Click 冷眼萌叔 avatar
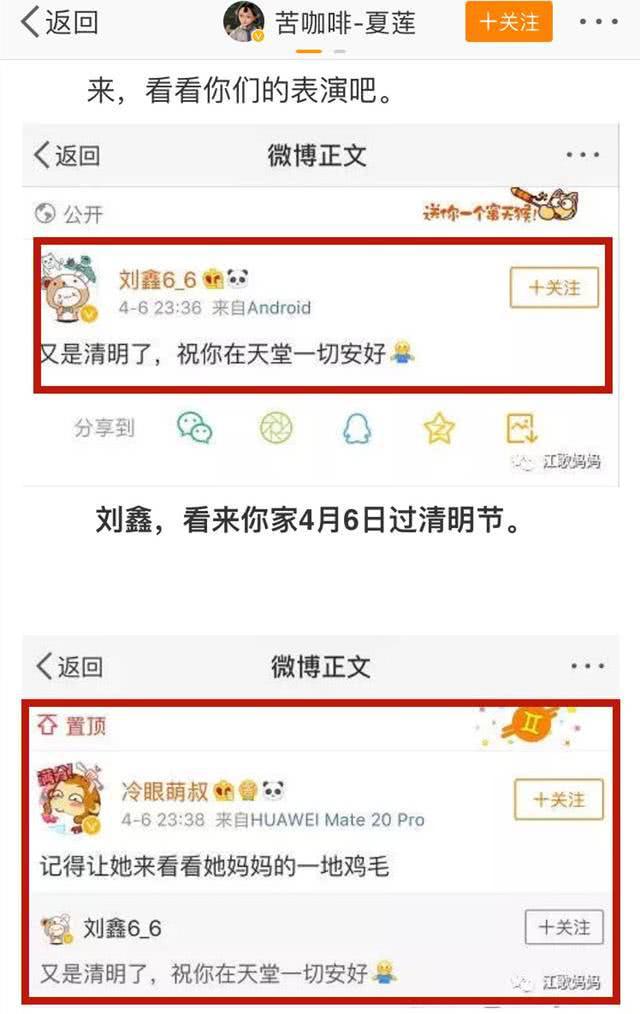Screen dimensions: 640x1014 [70, 799]
